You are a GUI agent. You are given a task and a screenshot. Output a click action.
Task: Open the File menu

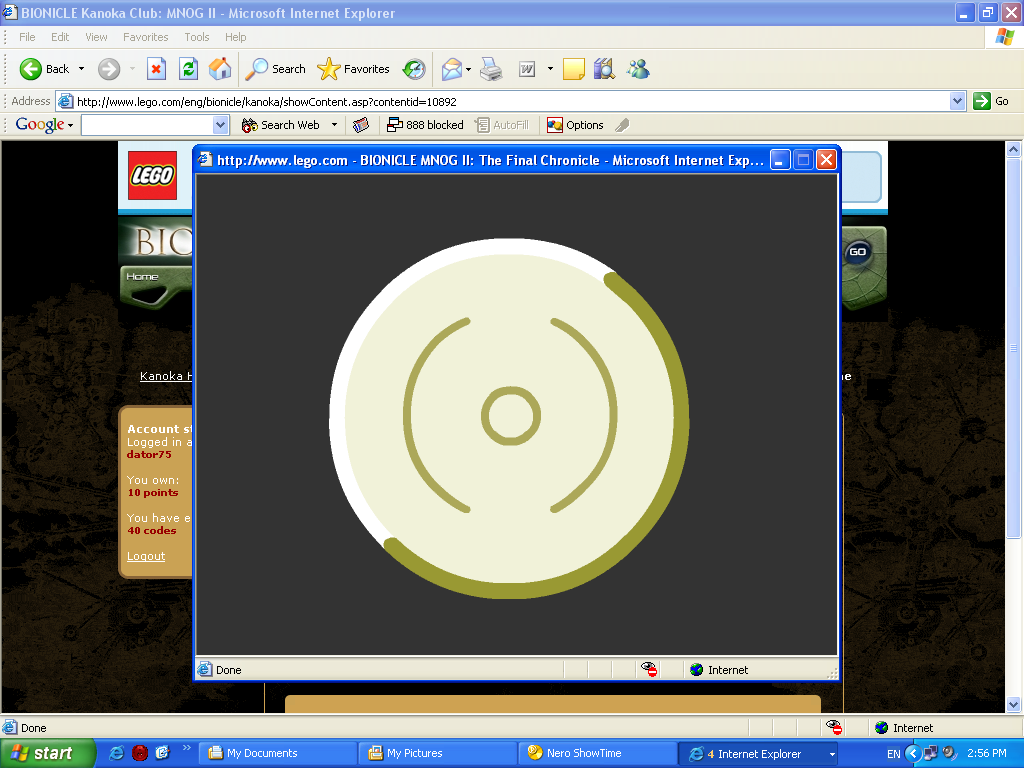[x=27, y=37]
